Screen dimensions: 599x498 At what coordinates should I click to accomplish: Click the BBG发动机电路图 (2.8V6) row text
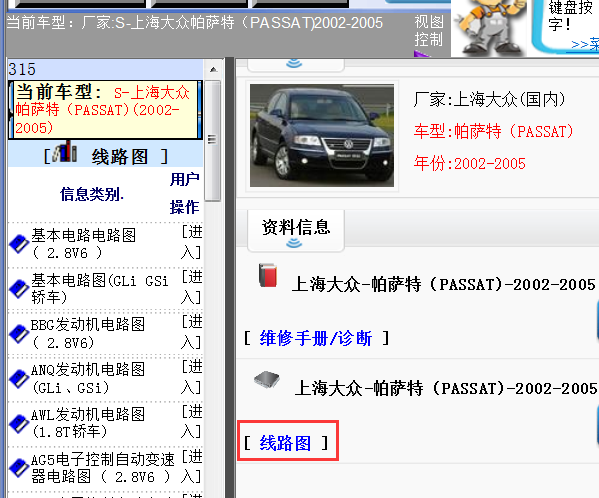point(88,333)
